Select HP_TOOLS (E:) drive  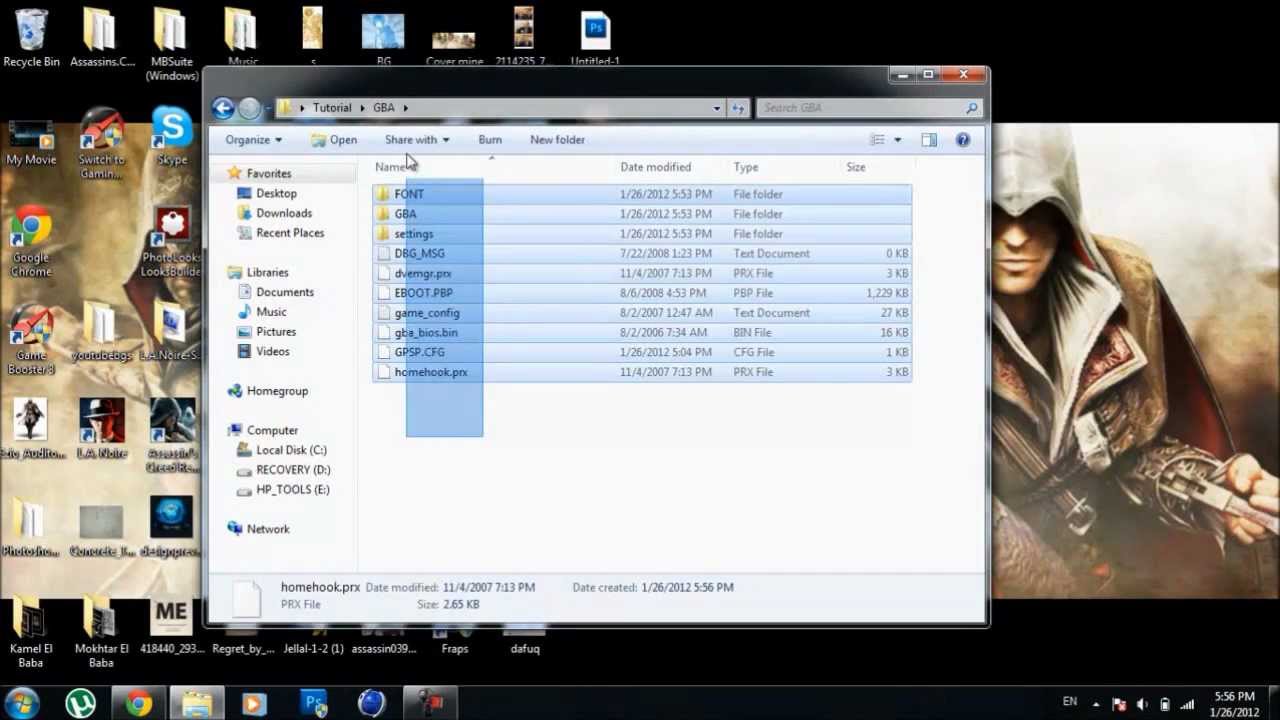(293, 490)
